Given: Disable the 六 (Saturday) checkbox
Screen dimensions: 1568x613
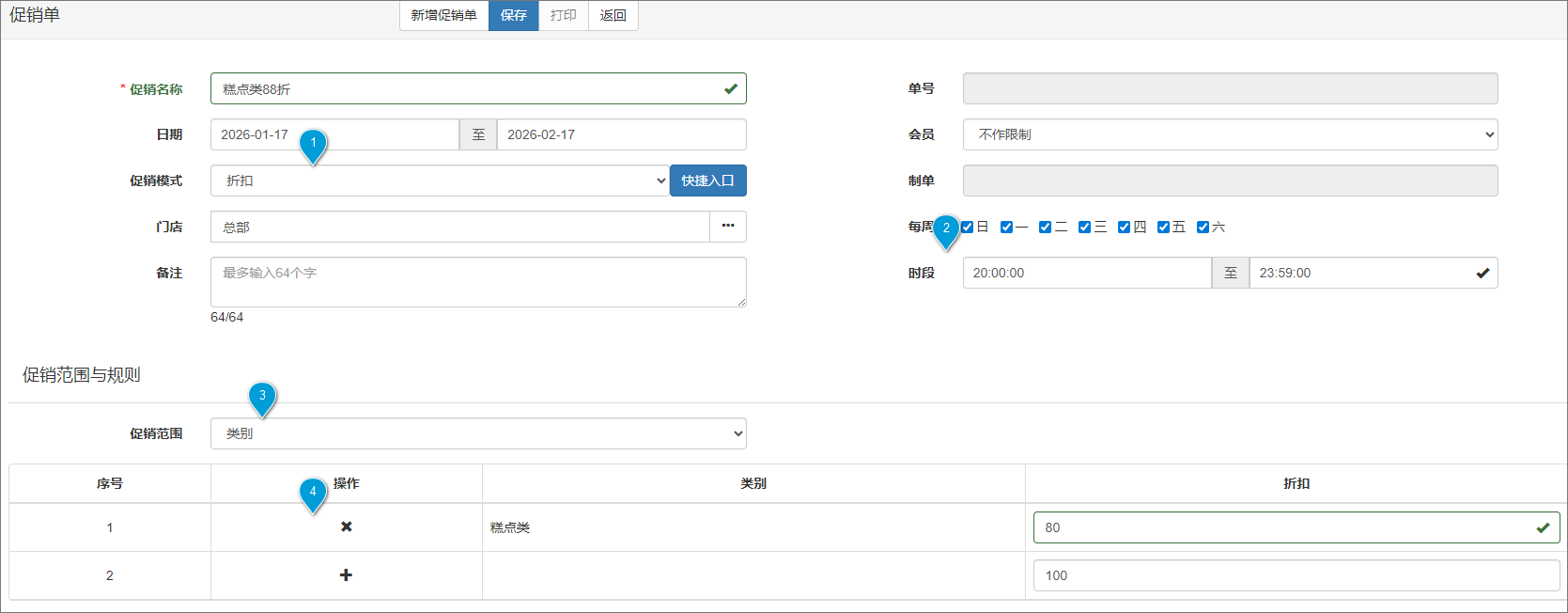Looking at the screenshot, I should (x=1203, y=227).
